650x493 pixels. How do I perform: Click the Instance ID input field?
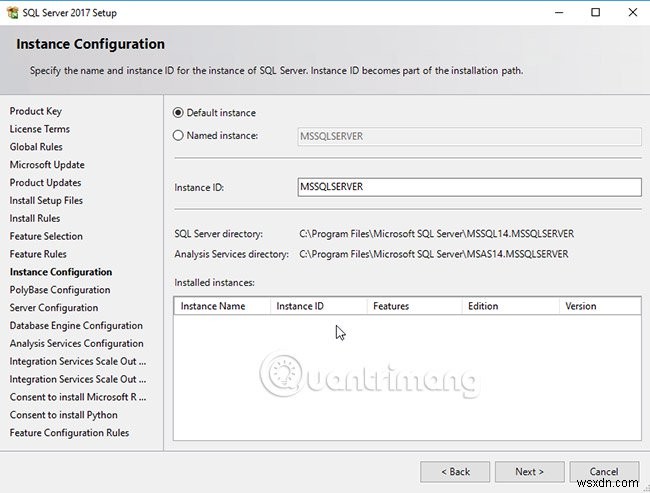(469, 187)
